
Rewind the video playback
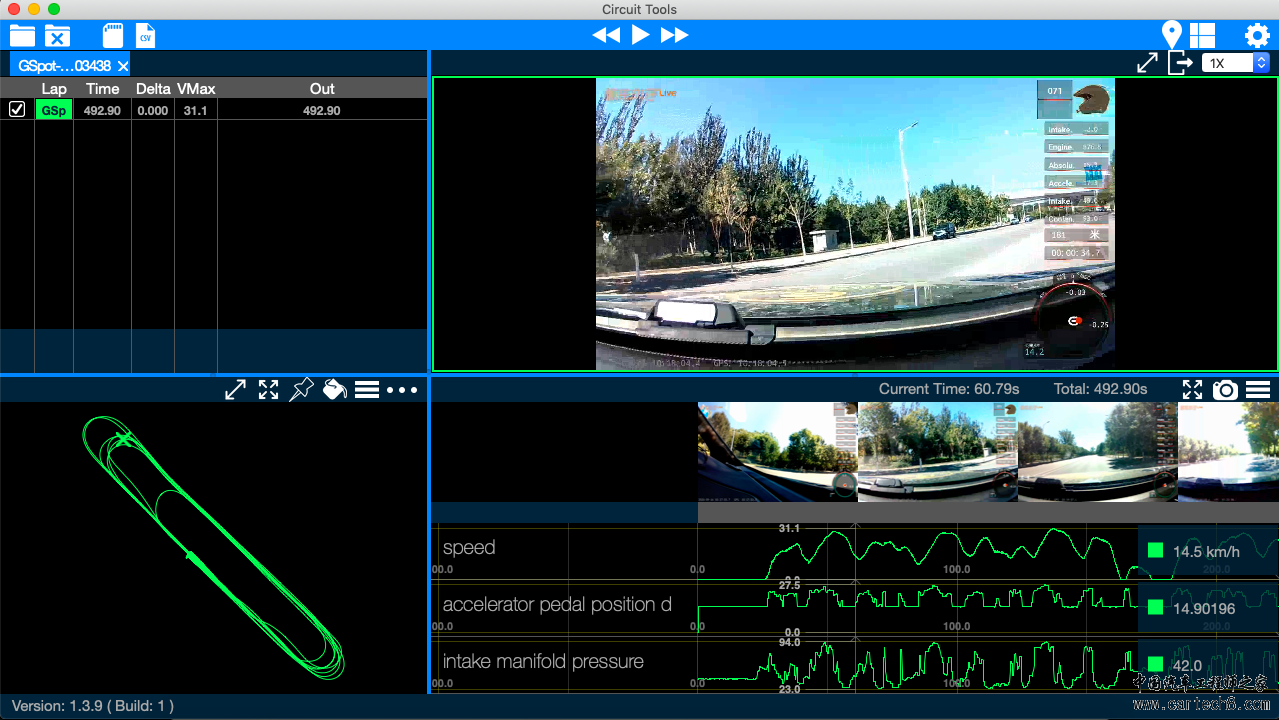click(606, 35)
